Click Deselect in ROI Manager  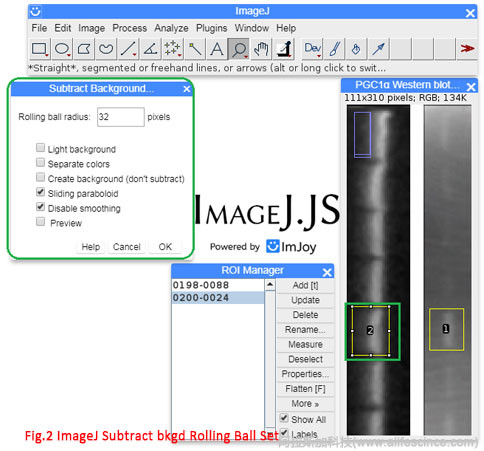tap(305, 359)
